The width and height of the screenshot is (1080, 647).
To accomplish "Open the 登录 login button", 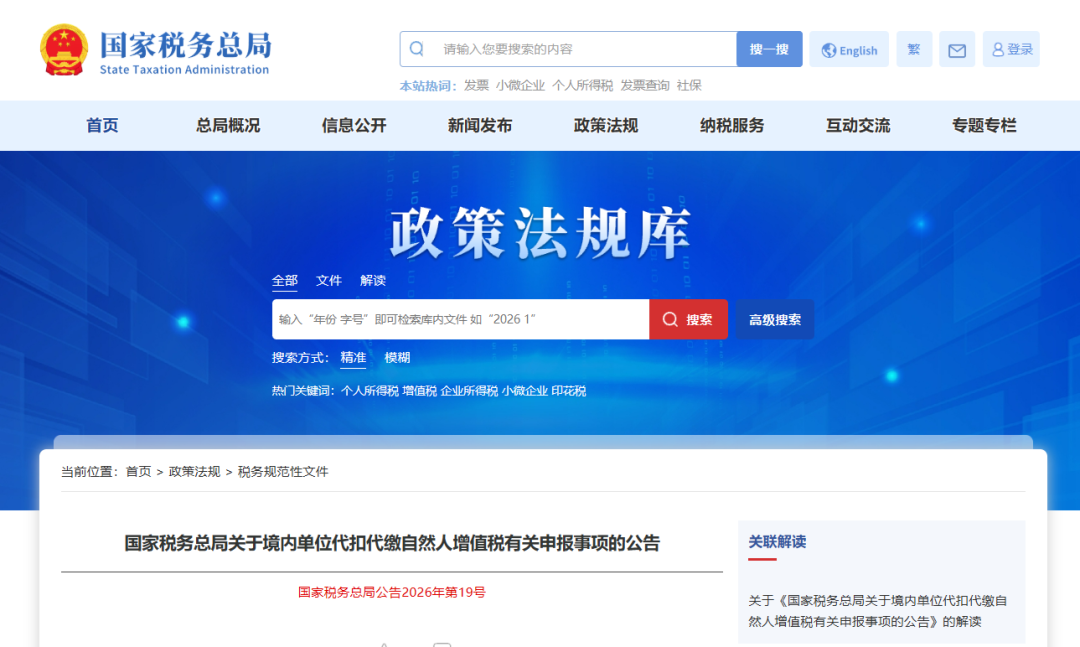I will coord(1011,50).
